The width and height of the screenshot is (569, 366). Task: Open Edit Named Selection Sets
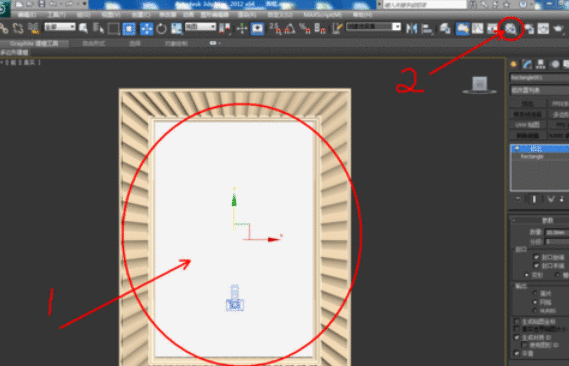point(337,28)
